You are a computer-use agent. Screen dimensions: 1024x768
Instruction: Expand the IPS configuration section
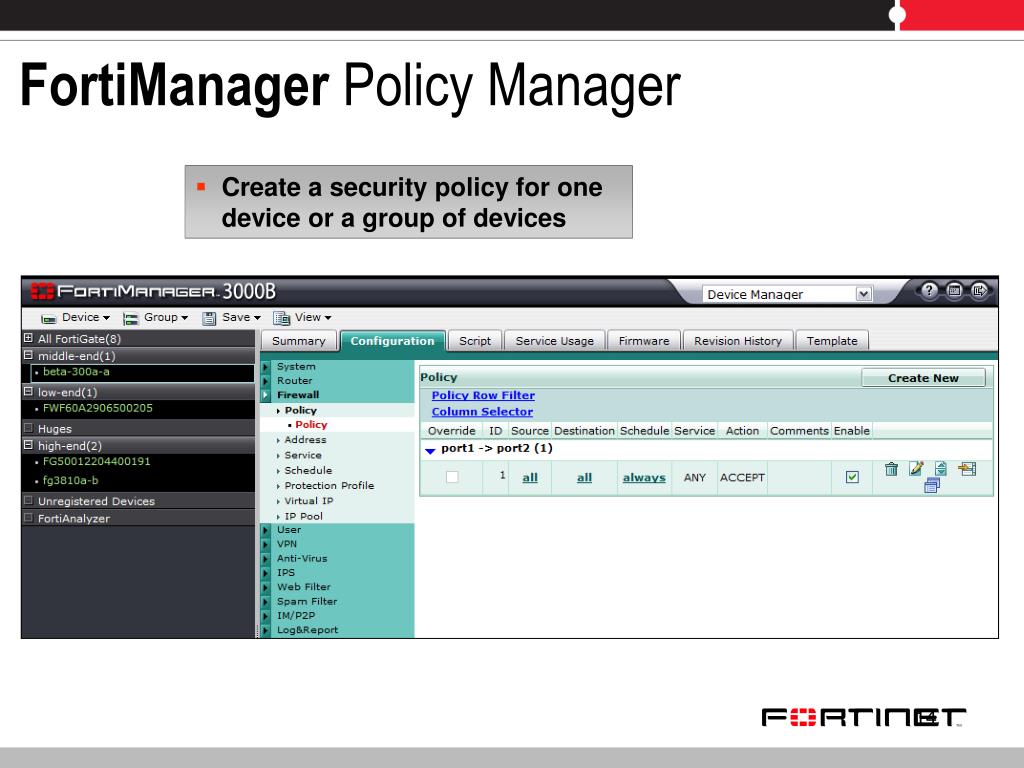[x=266, y=573]
